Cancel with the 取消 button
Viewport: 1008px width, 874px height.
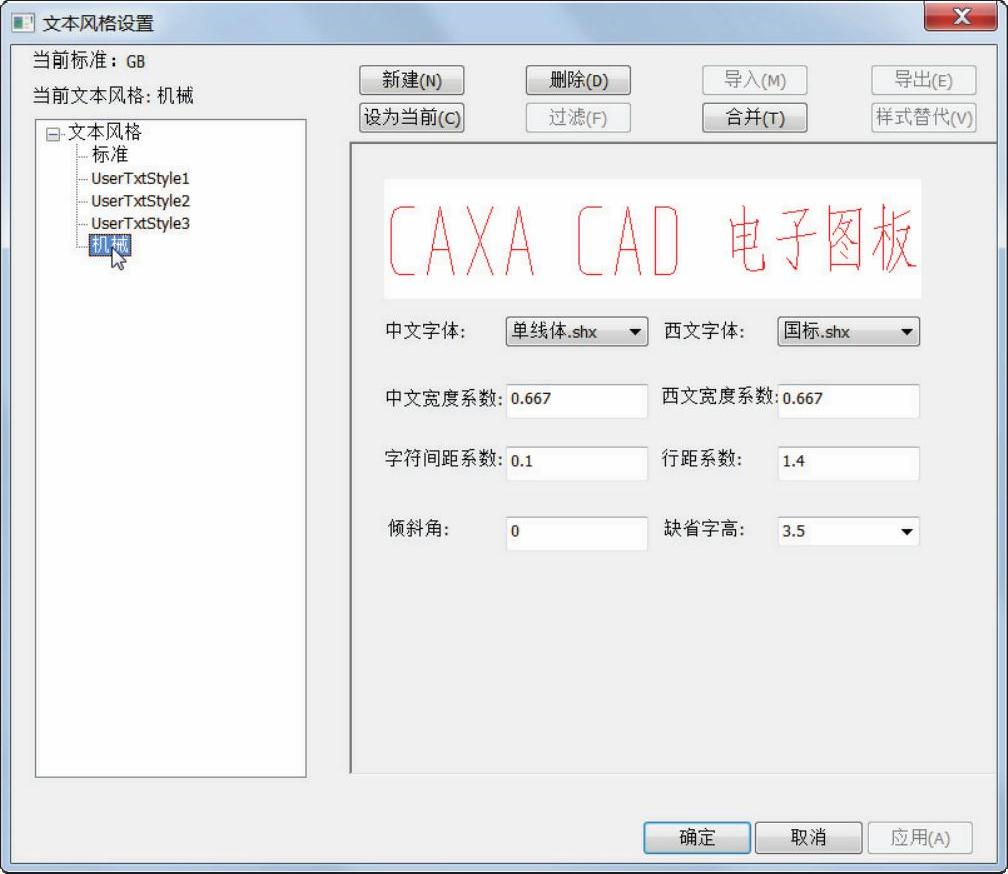tap(808, 837)
